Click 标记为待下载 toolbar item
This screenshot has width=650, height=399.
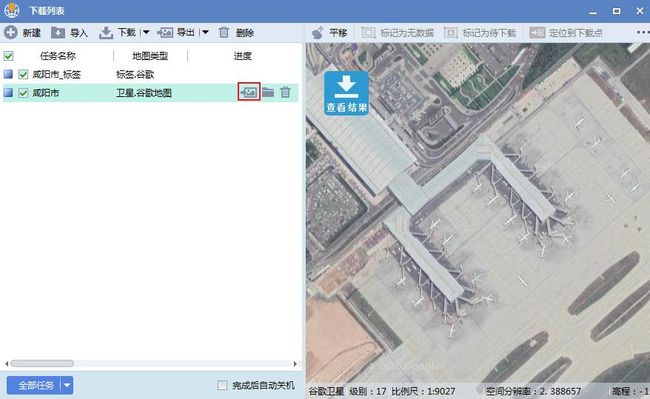[480, 32]
